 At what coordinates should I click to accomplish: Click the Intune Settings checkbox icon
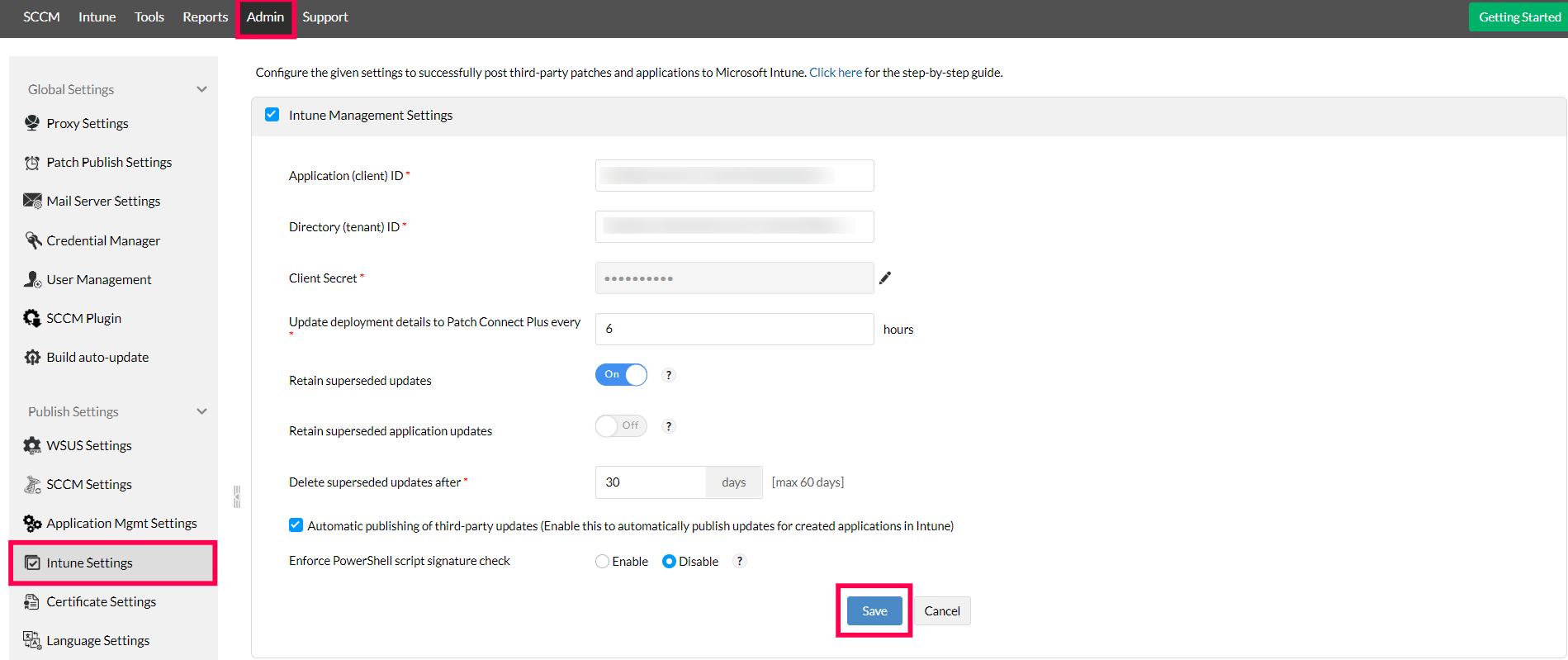pos(32,563)
